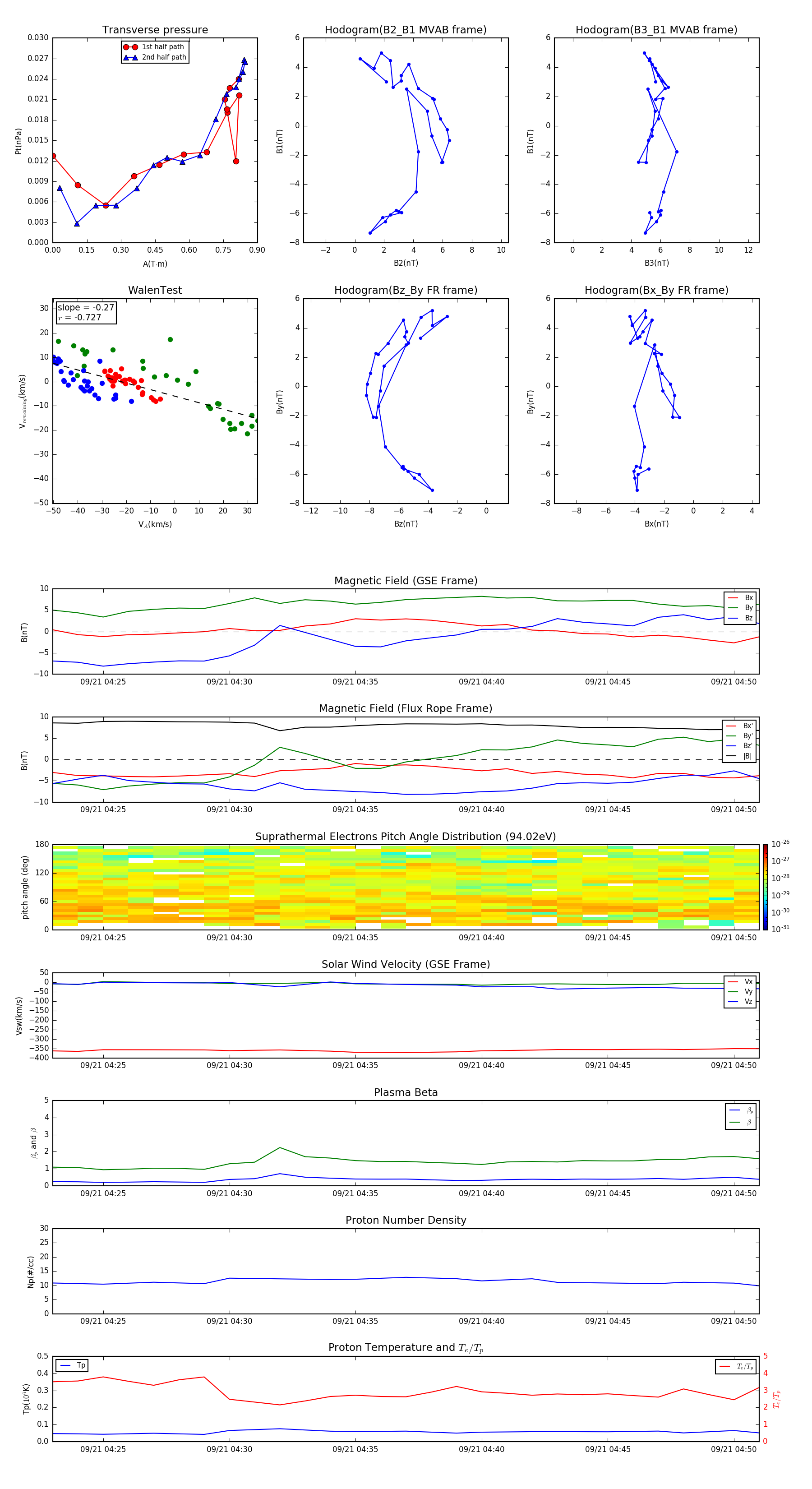Viewport: 812px width, 1489px height.
Task: Click the |B| legend entry in Flux Rope panel
Action: 739,756
